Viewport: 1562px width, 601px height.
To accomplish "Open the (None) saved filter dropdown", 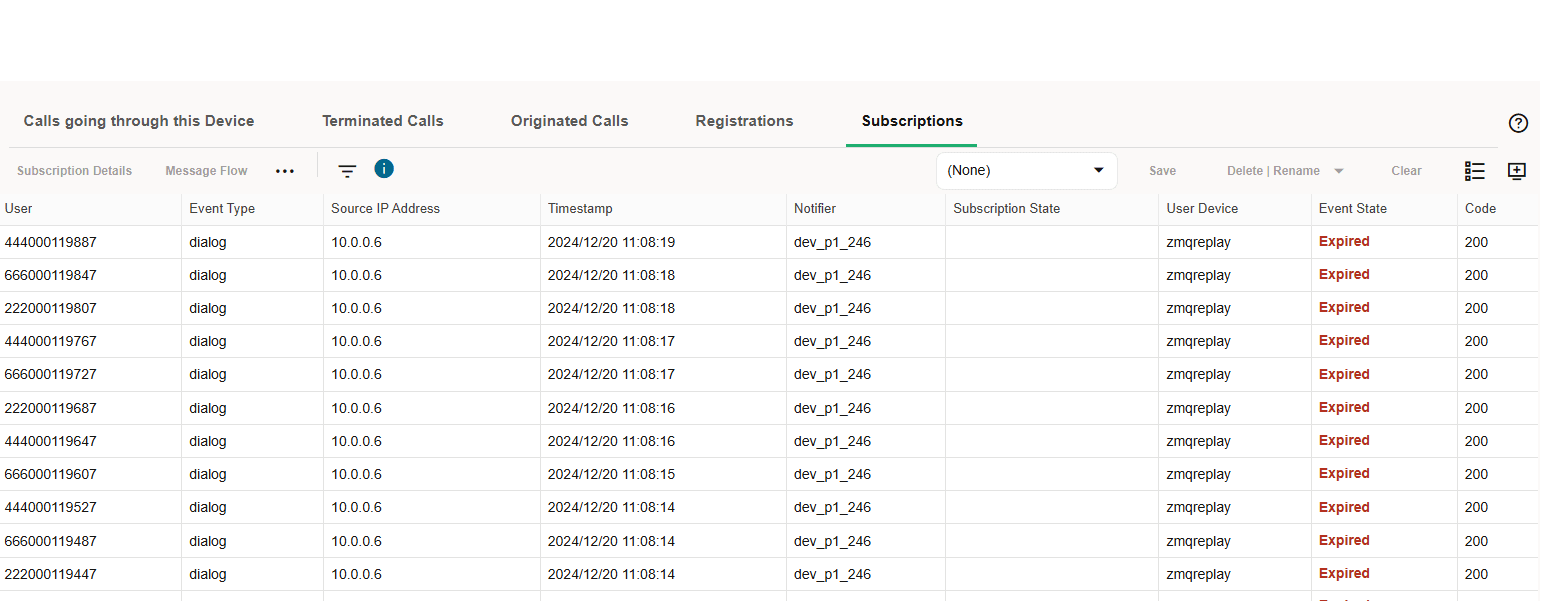I will click(1026, 170).
